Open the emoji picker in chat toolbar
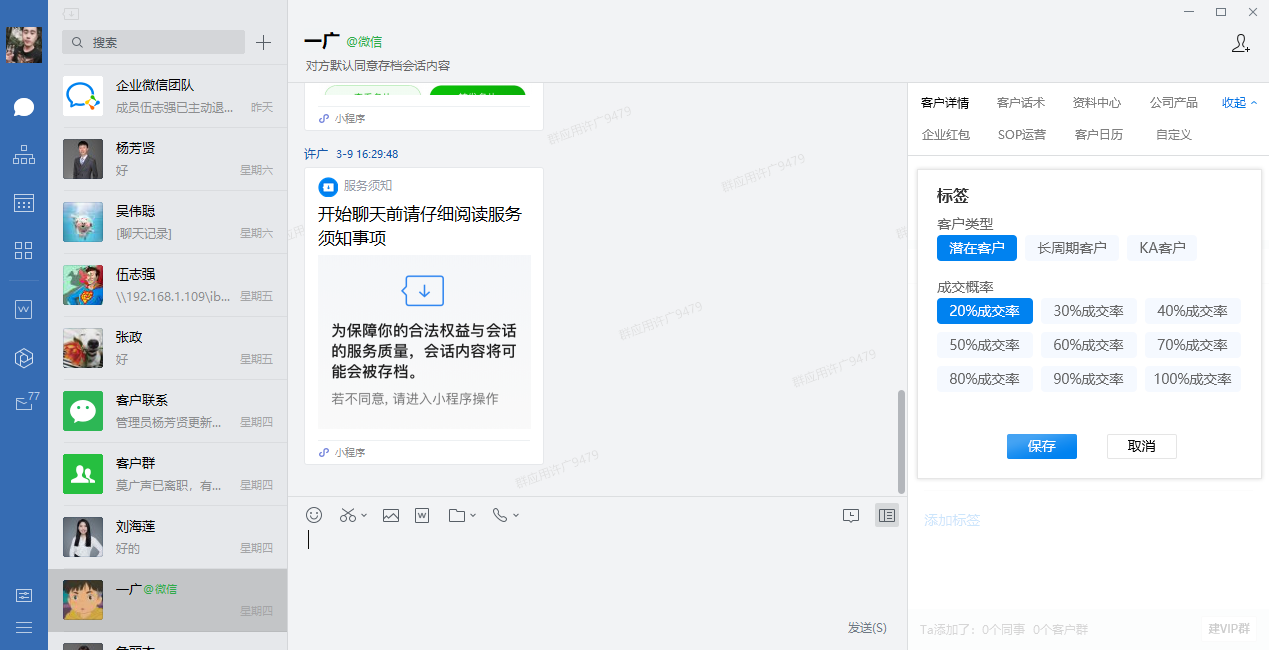1269x650 pixels. tap(314, 515)
